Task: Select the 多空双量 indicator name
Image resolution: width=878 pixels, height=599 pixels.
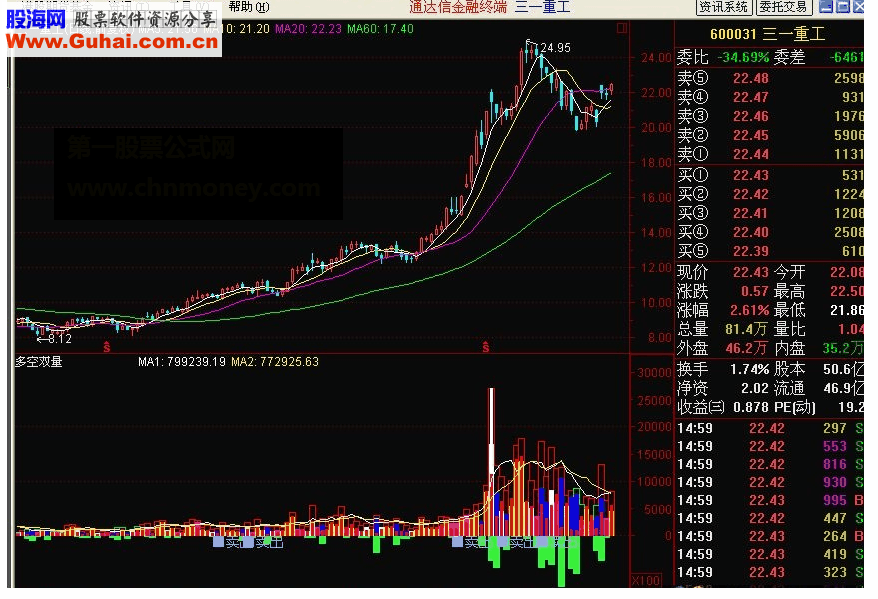Action: 39,362
